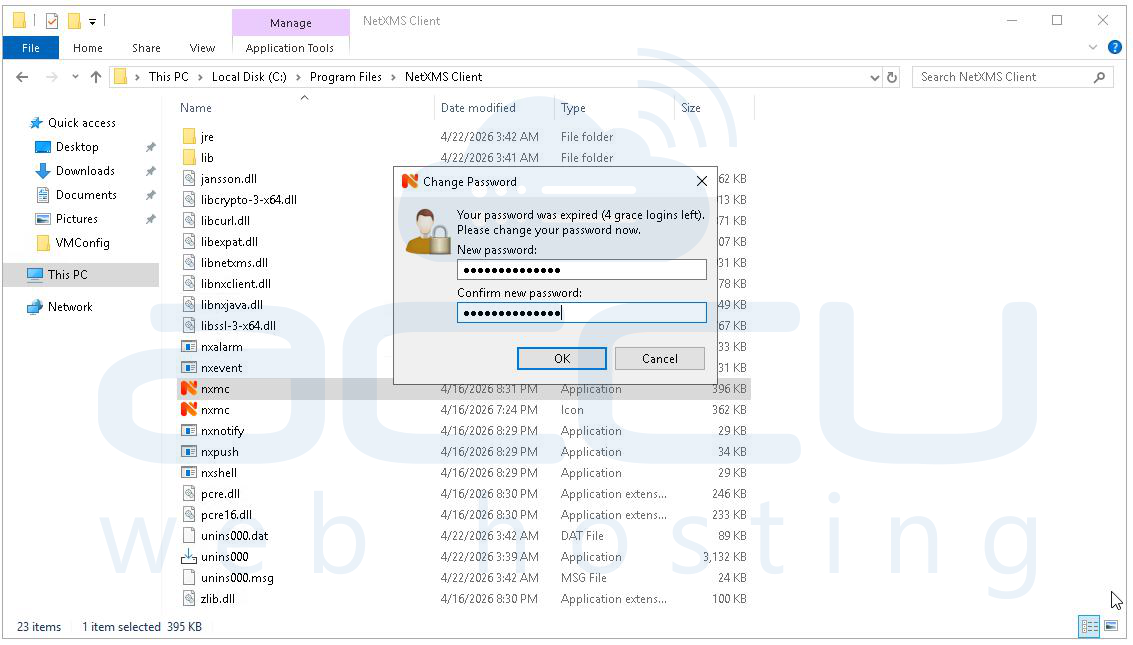The width and height of the screenshot is (1133, 645).
Task: Select the nxalarm application icon
Action: point(189,347)
